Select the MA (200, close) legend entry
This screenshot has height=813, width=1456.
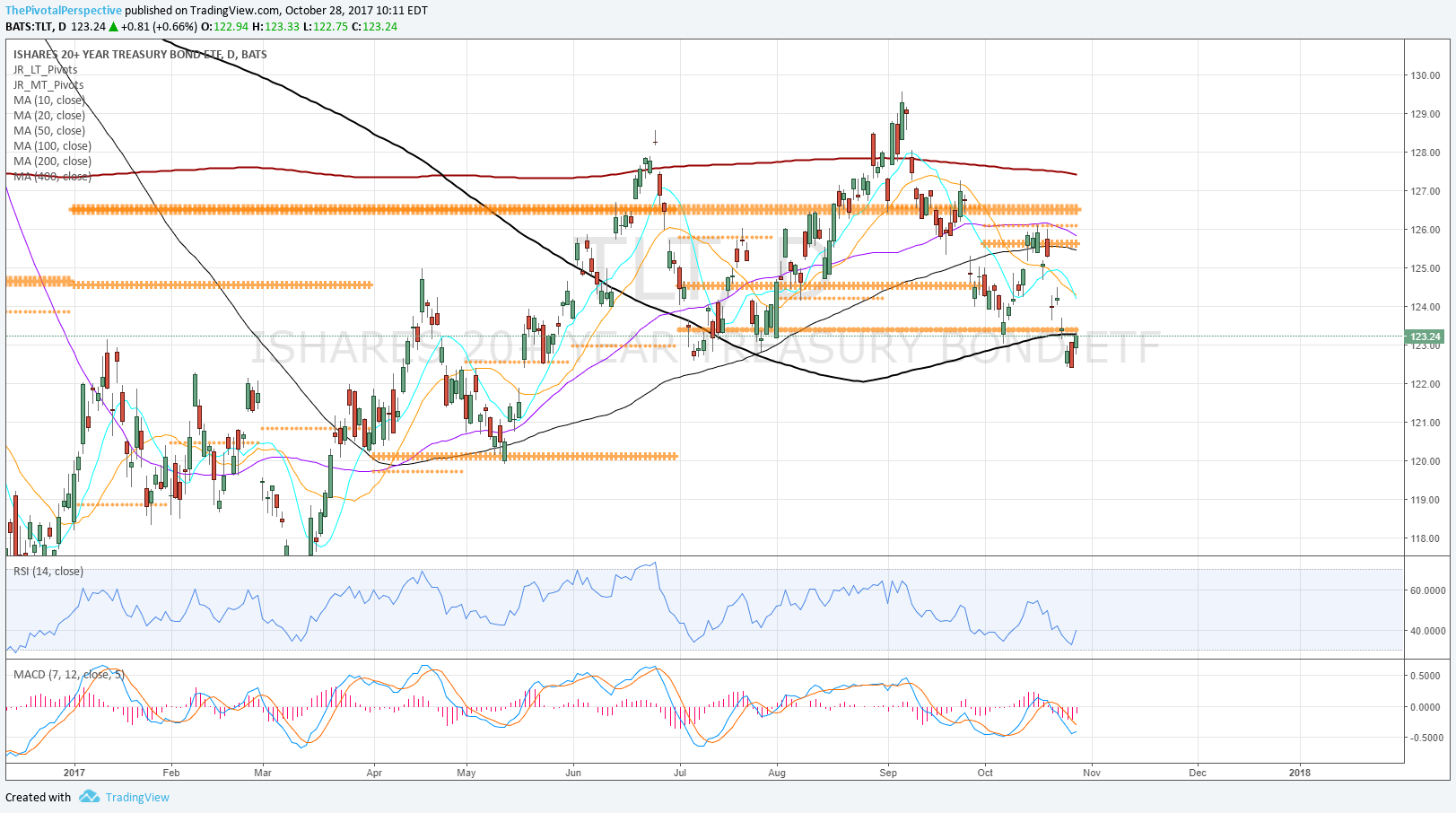click(x=52, y=161)
